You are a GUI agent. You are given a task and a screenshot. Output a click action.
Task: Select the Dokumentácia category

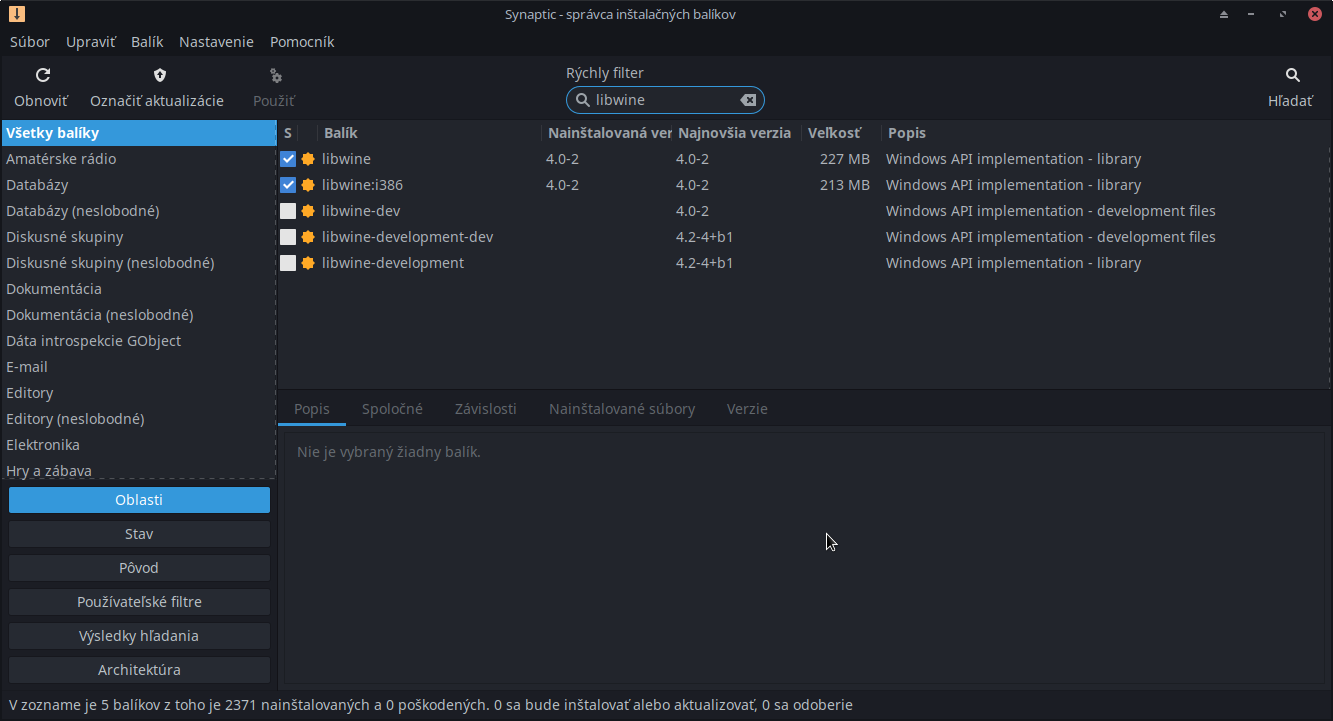pyautogui.click(x=138, y=289)
